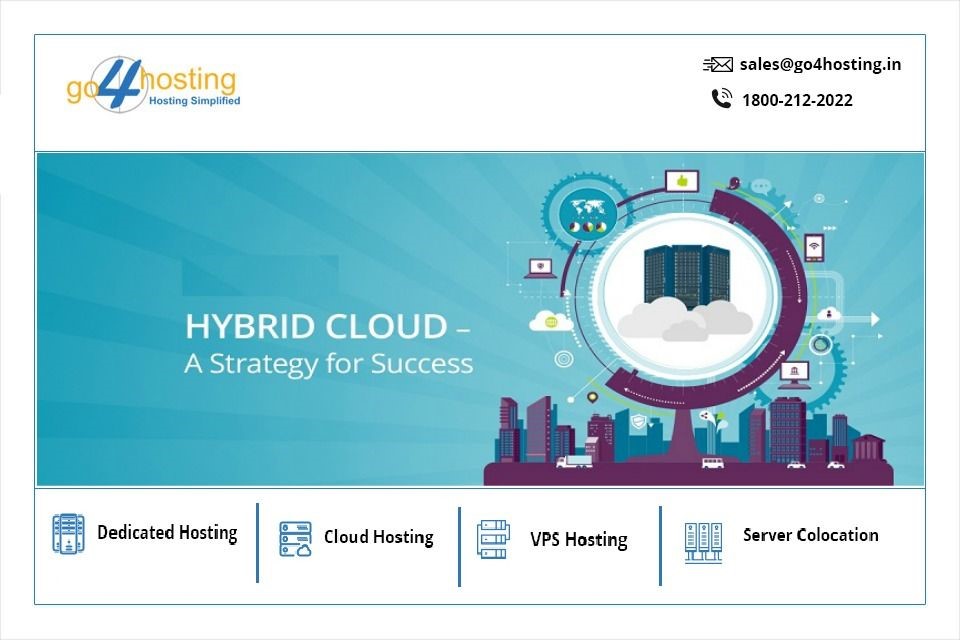Click the email envelope icon
This screenshot has height=640, width=960.
click(718, 64)
